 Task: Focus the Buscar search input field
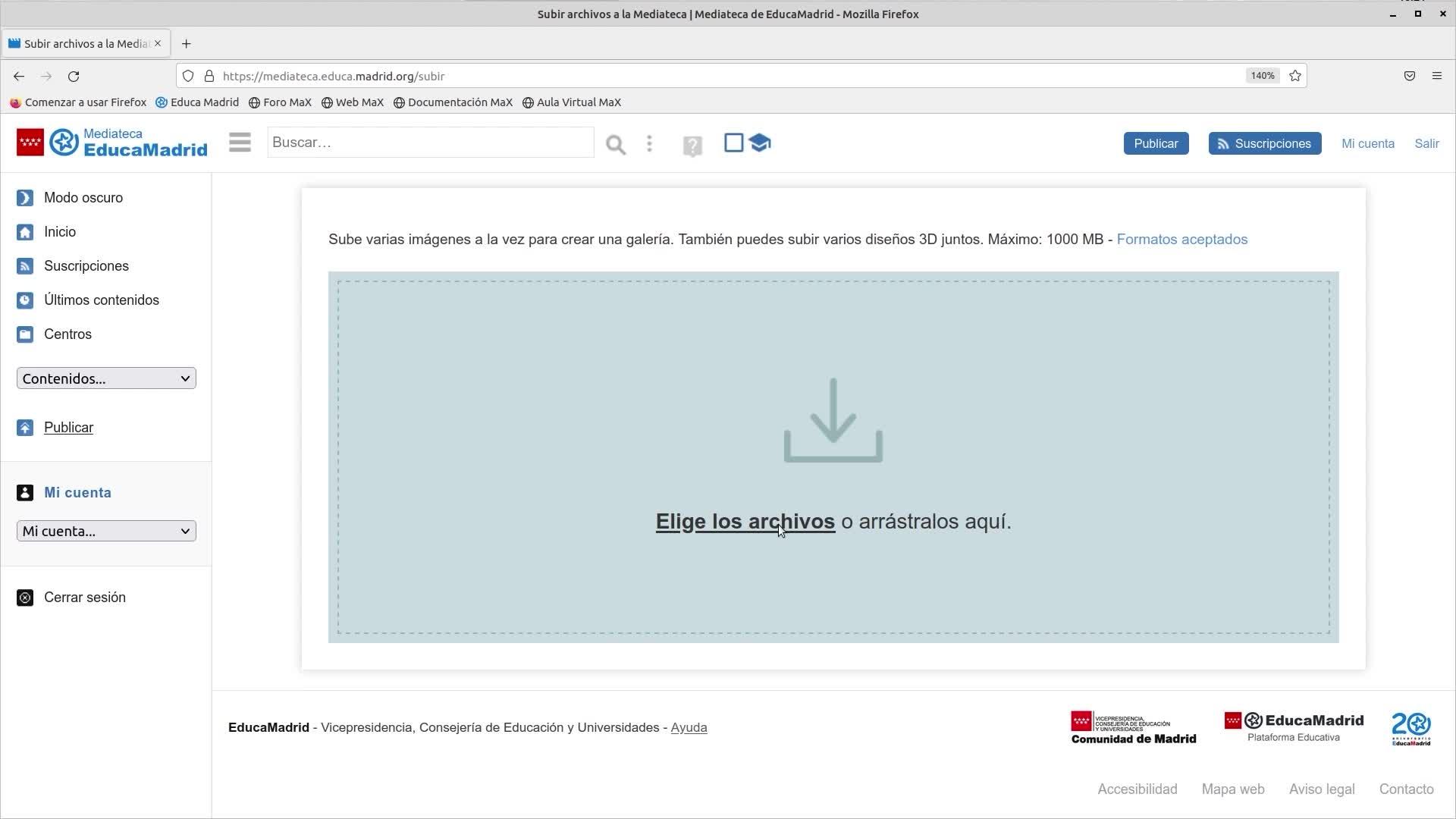tap(430, 143)
